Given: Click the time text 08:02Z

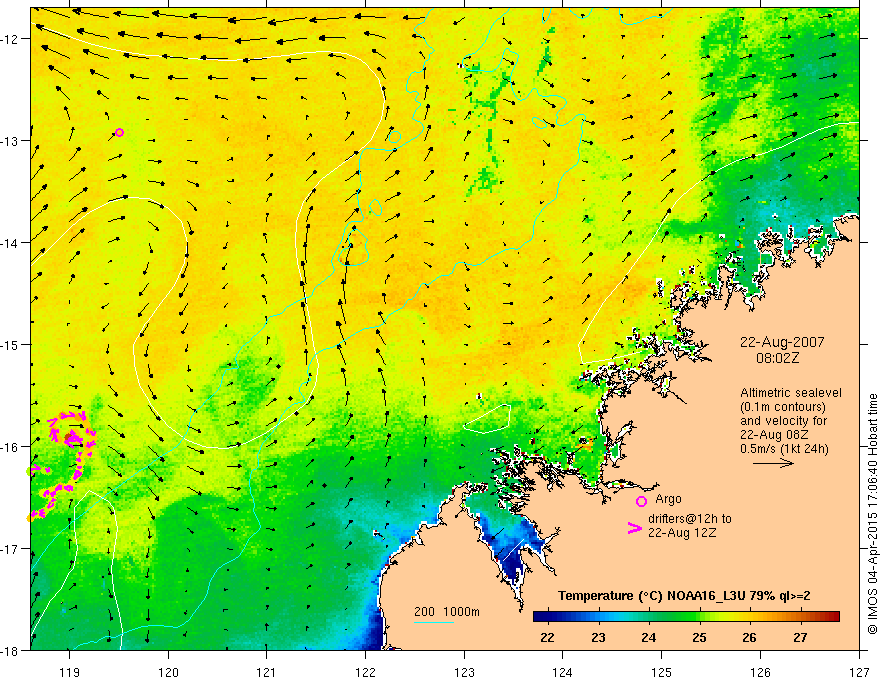Looking at the screenshot, I should (x=777, y=357).
